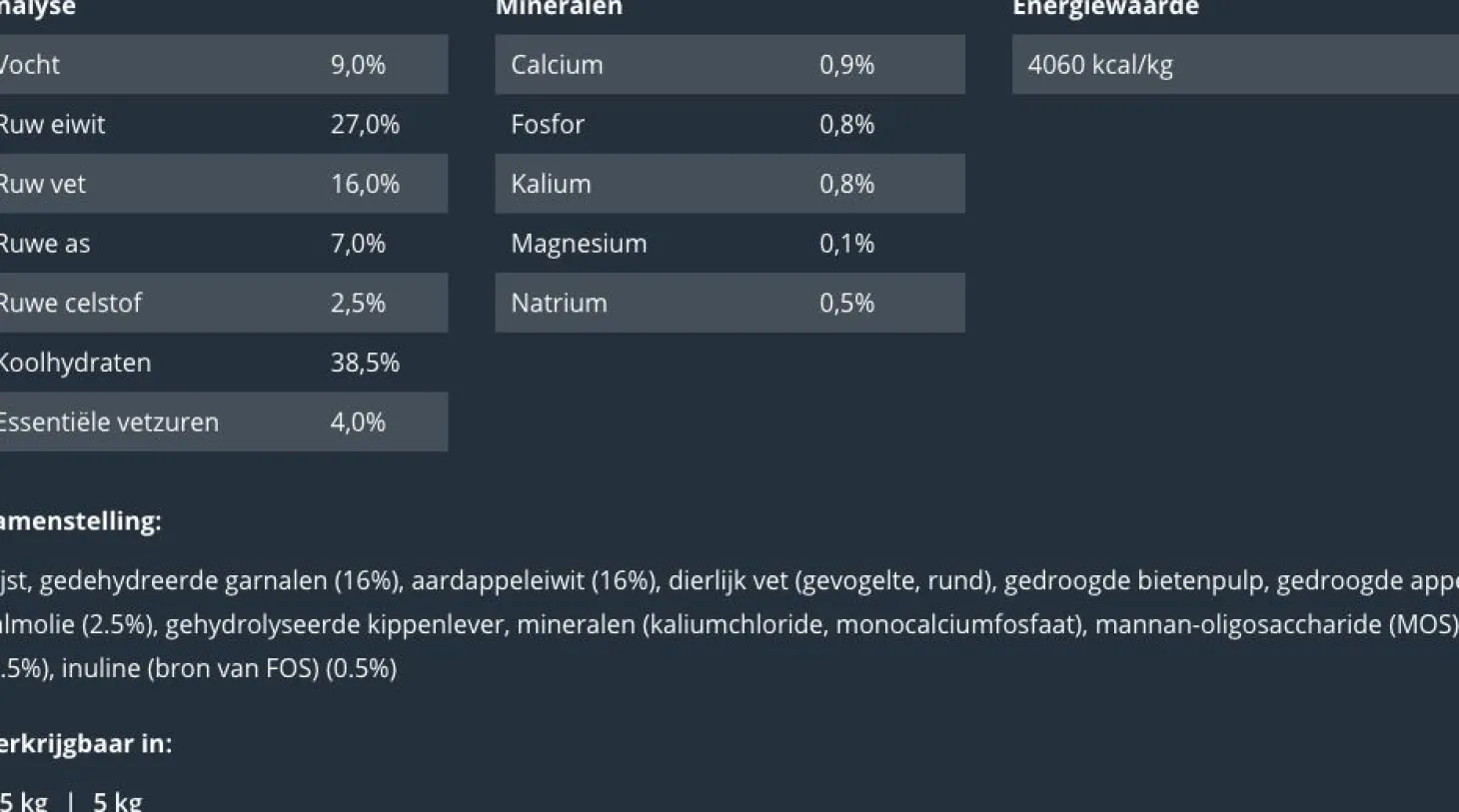
Task: Select the Calcium 0,9% value
Action: 846,65
